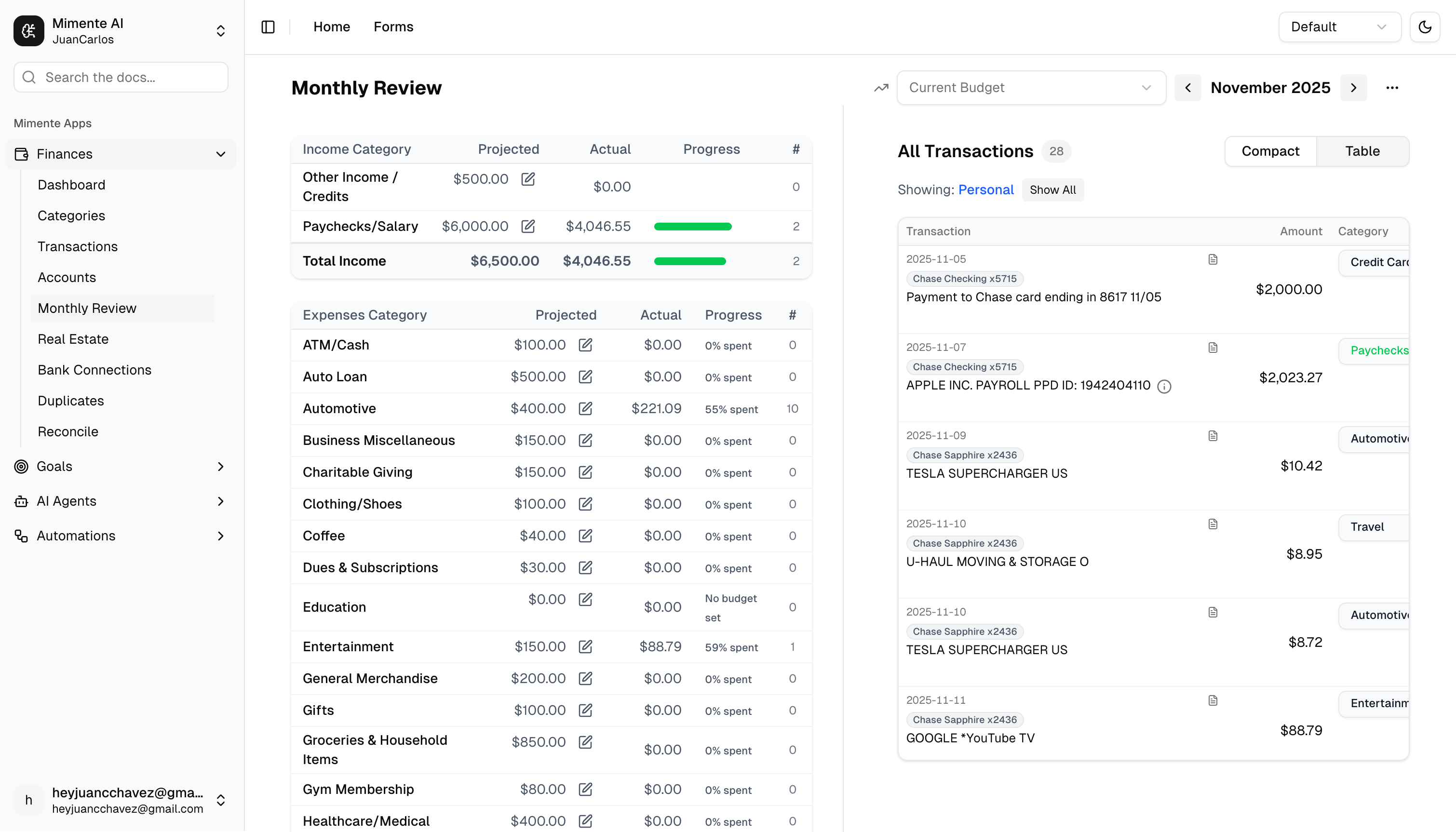Toggle the sidebar panel icon
Viewport: 1456px width, 832px height.
(268, 27)
